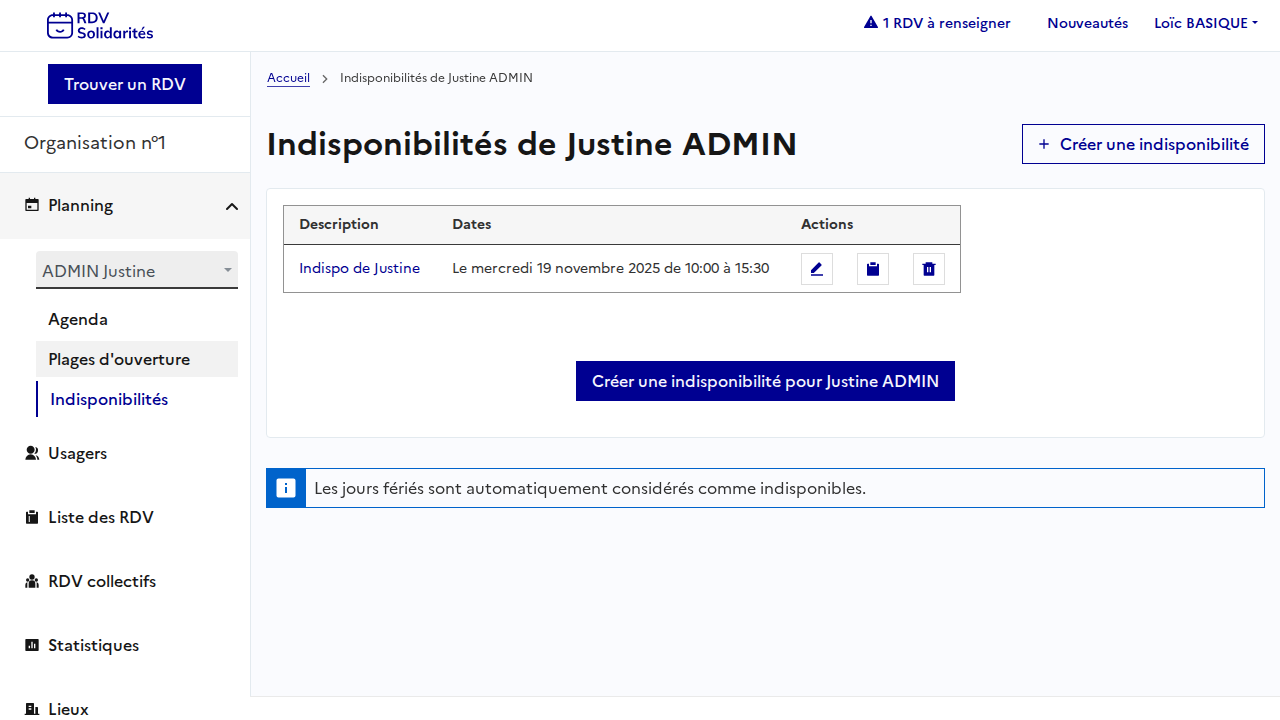Screen dimensions: 1280x720
Task: Click the pencil edit icon for Indispo de Justine
Action: pyautogui.click(x=817, y=269)
